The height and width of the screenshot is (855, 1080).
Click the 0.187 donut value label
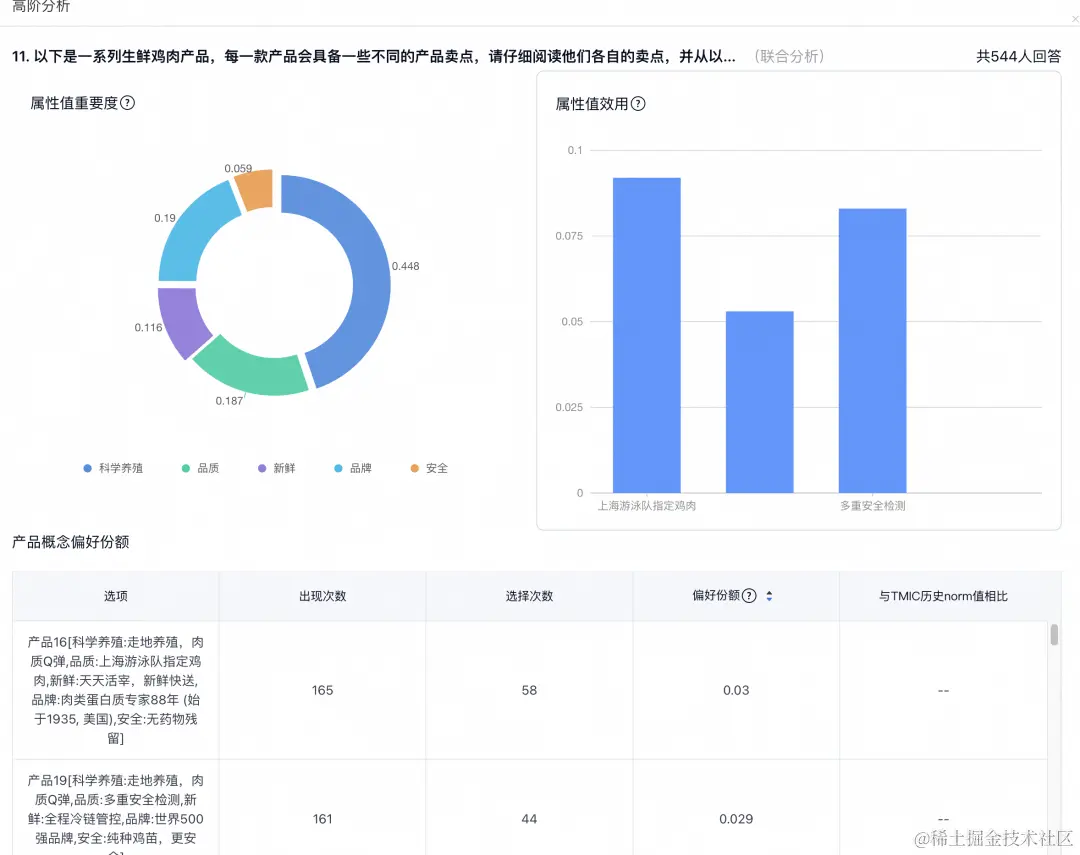229,401
